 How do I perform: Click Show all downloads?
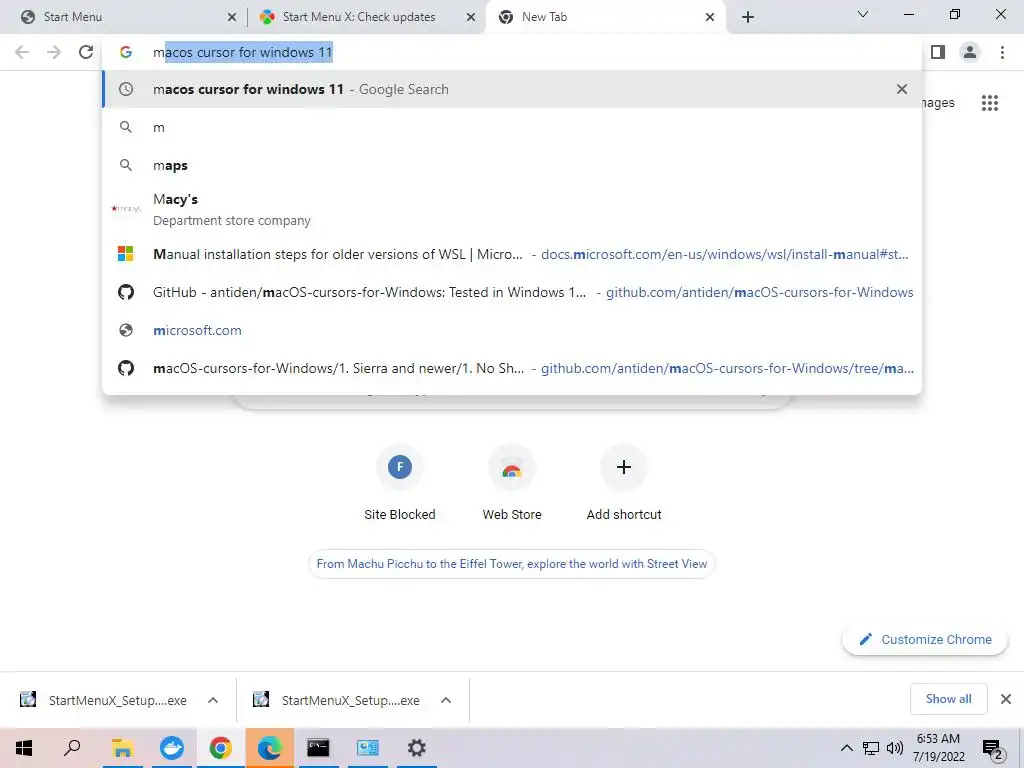948,699
